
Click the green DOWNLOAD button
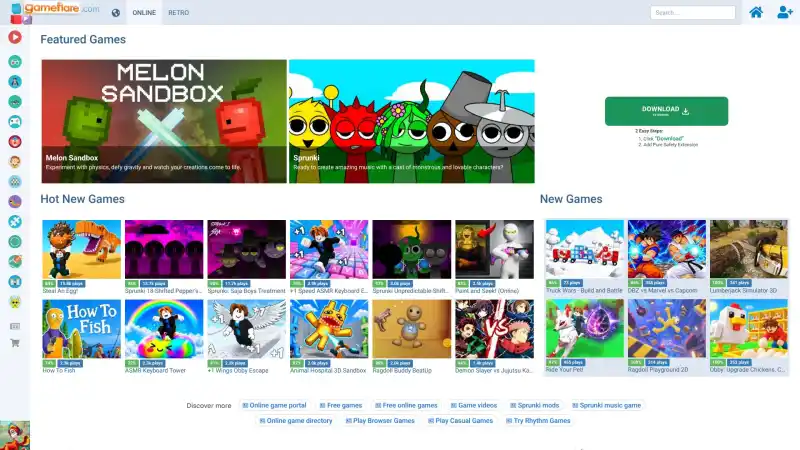(x=666, y=111)
